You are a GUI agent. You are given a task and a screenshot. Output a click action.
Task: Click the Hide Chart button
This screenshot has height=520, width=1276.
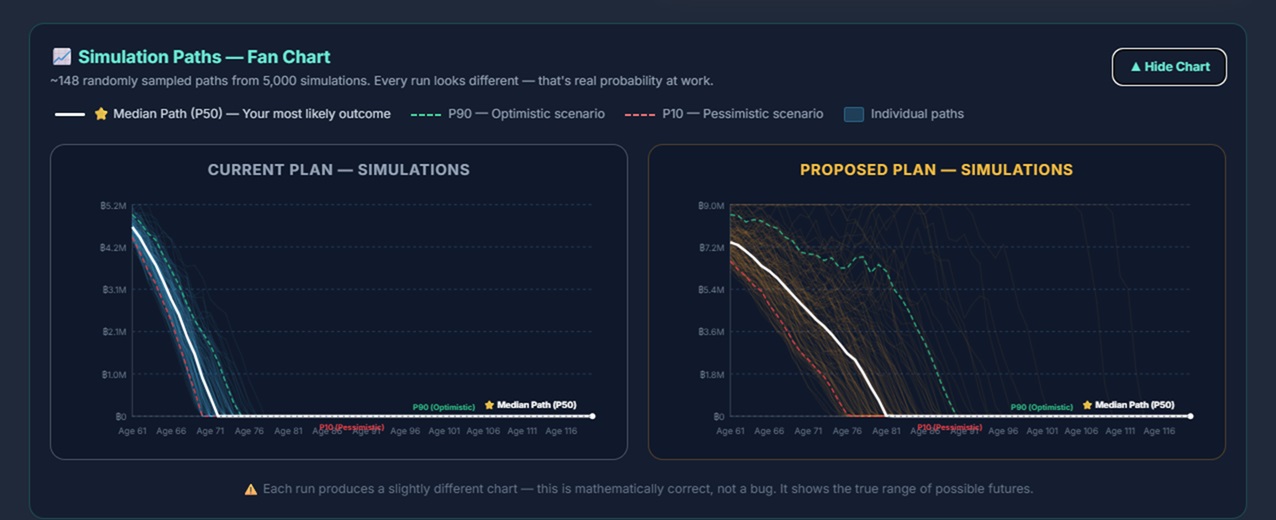point(1169,67)
